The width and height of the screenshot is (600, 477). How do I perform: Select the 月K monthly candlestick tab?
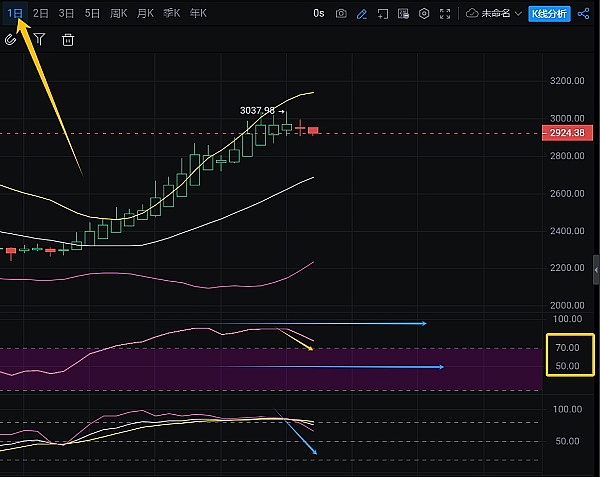click(145, 14)
